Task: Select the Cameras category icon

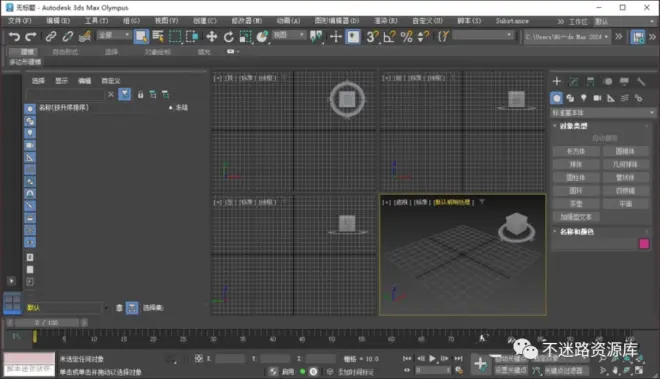Action: (x=597, y=98)
